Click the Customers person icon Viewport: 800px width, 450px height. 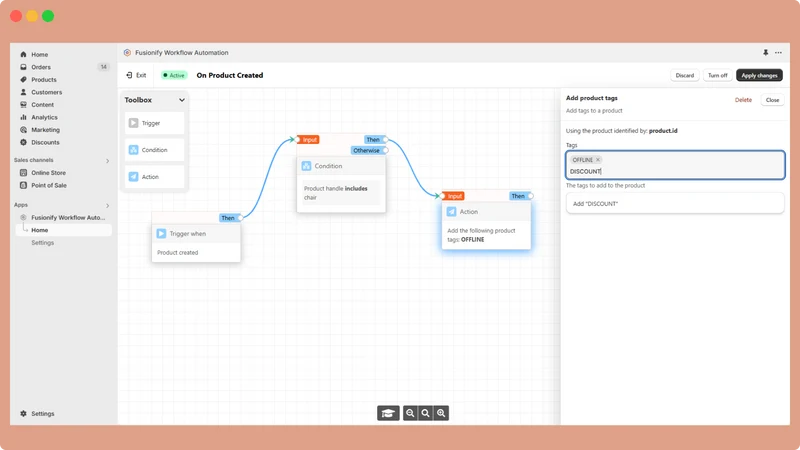click(23, 92)
